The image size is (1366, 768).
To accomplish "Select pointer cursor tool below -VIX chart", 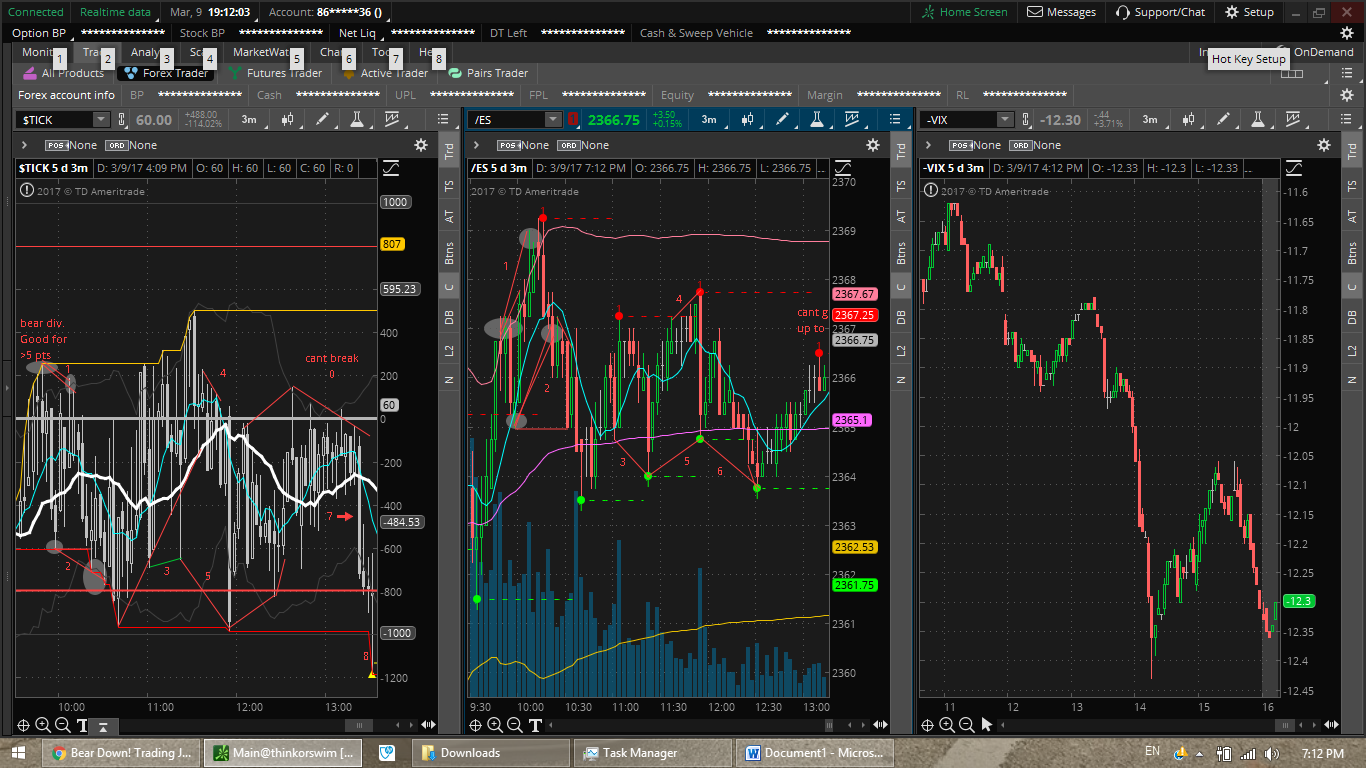I will (986, 725).
